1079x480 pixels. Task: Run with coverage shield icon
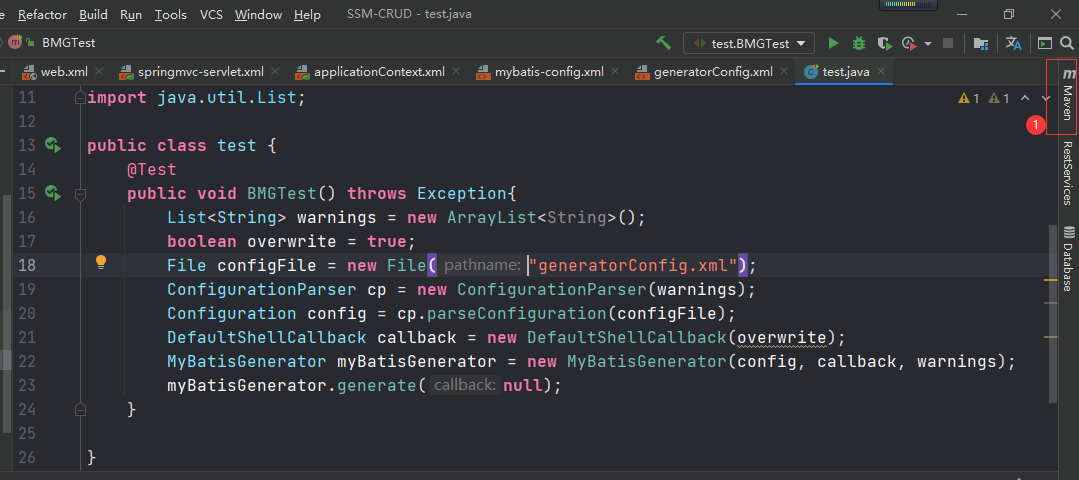point(884,43)
